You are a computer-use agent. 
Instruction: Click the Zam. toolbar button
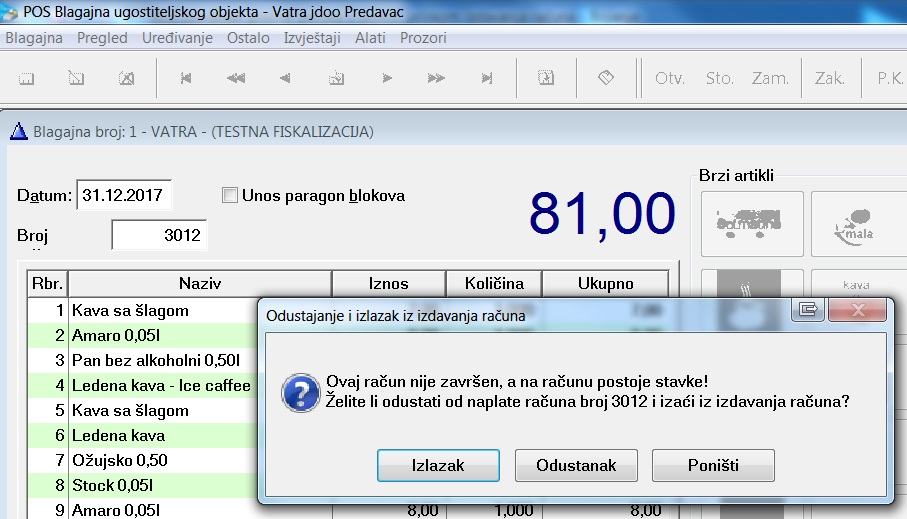coord(770,78)
